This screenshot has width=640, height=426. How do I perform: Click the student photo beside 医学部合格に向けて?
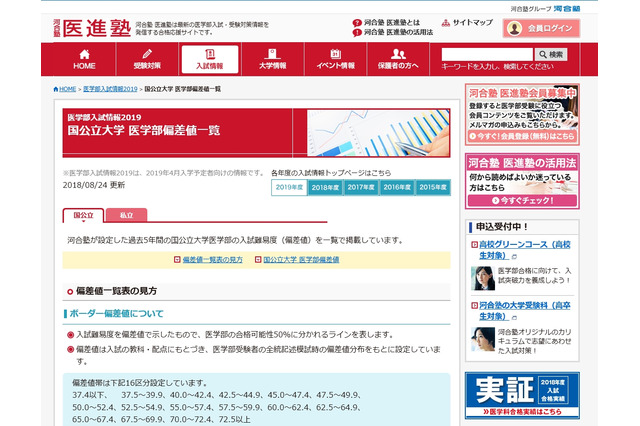point(483,278)
